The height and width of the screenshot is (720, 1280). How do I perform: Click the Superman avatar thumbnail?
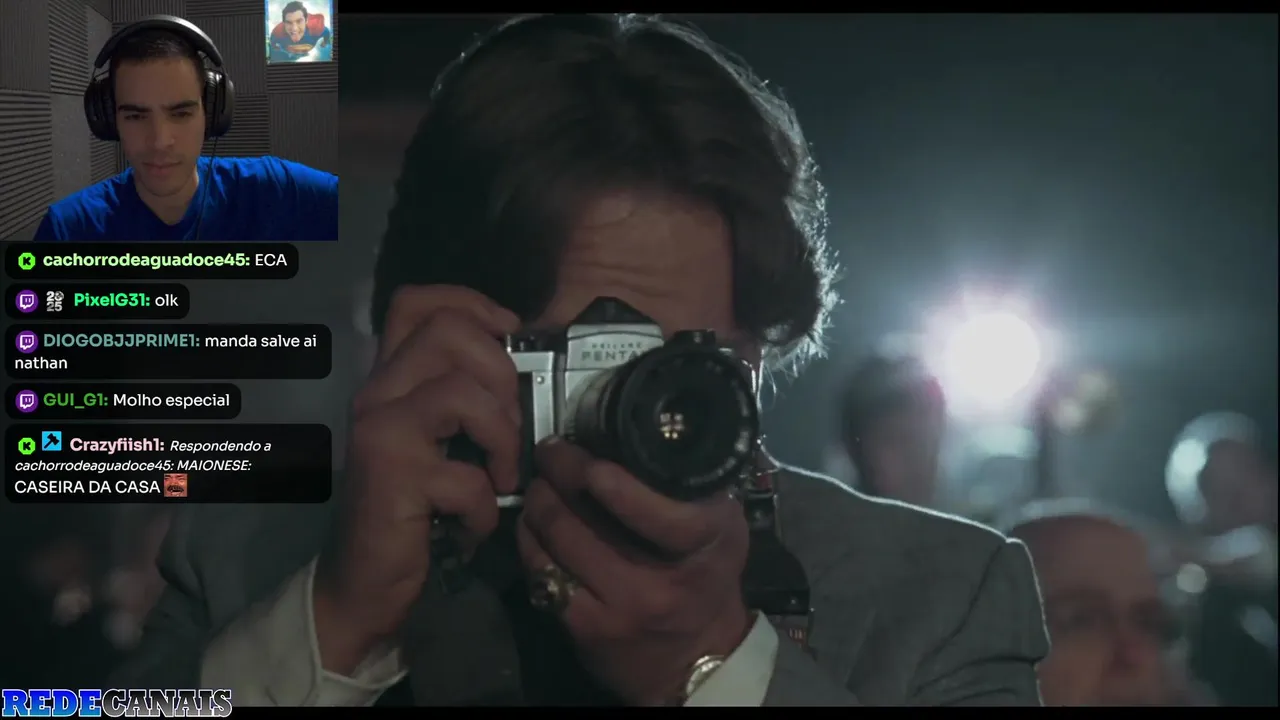pos(299,31)
